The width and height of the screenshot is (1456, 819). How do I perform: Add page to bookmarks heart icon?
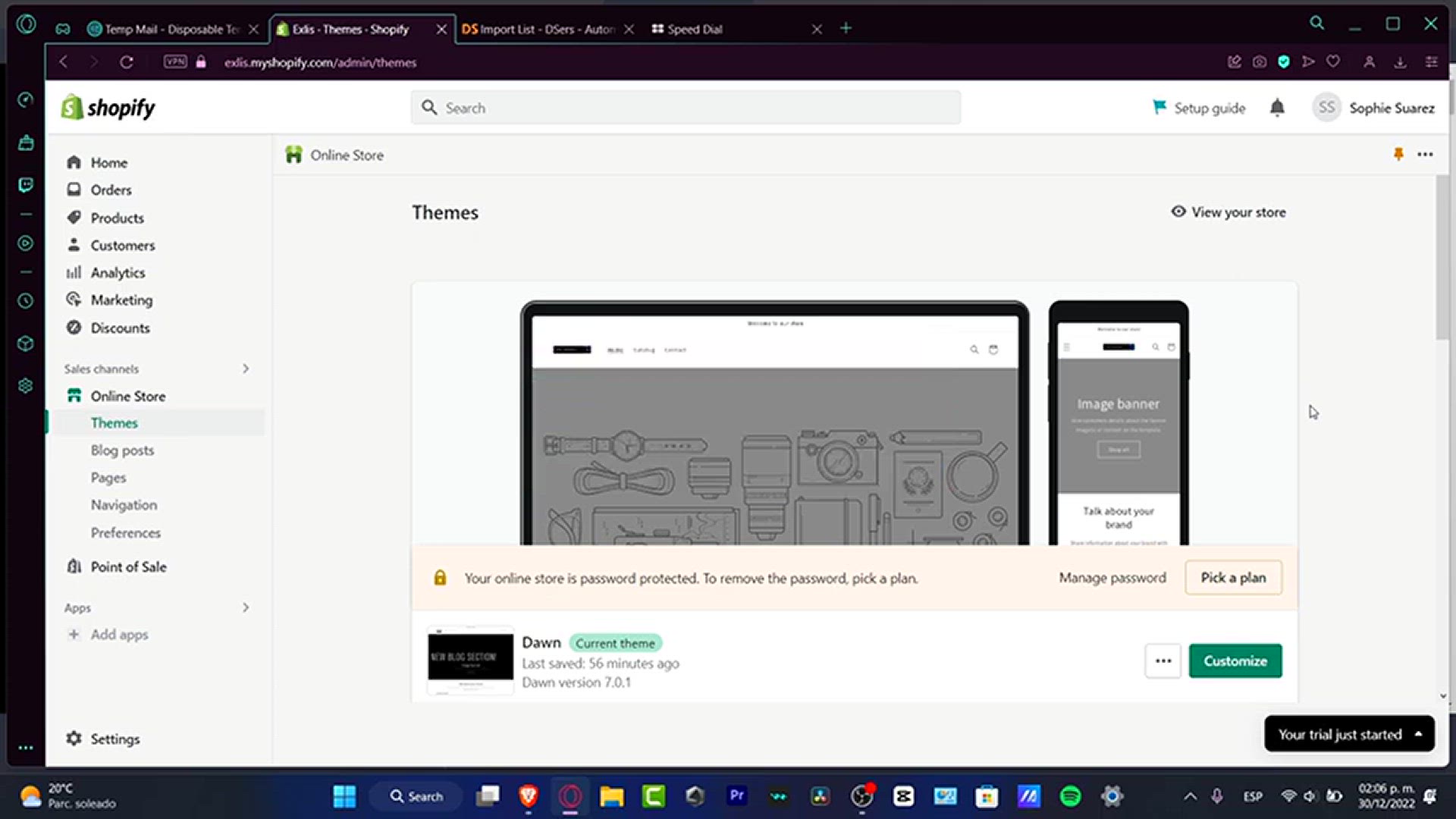[1333, 62]
